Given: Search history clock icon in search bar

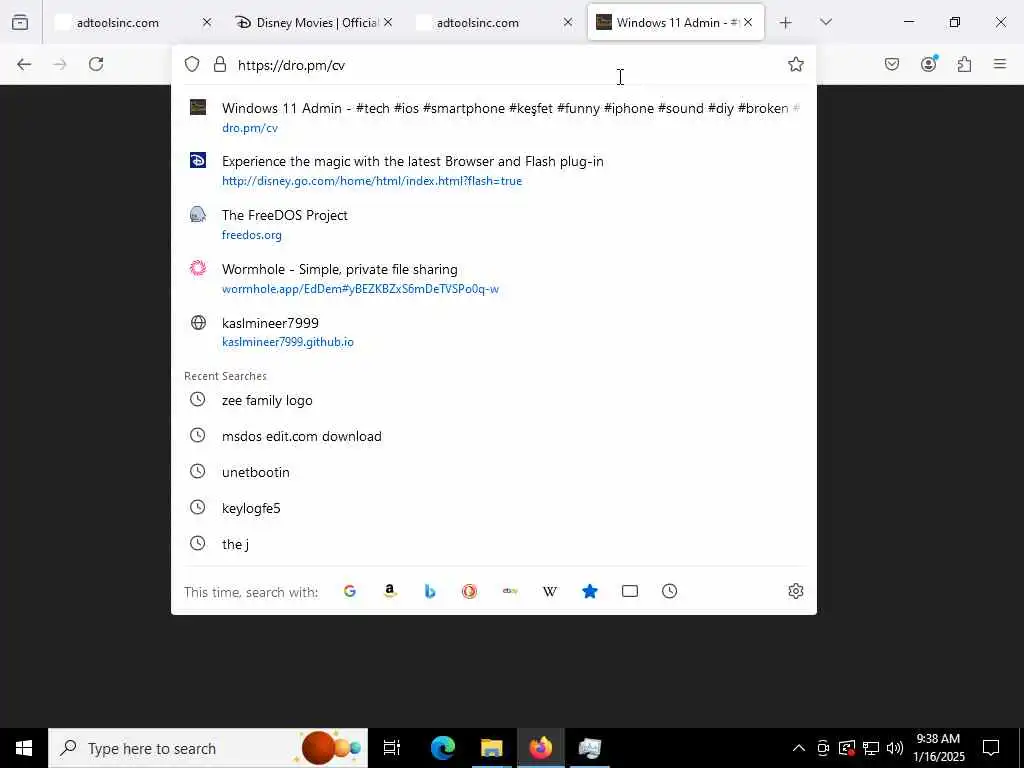Looking at the screenshot, I should point(669,591).
